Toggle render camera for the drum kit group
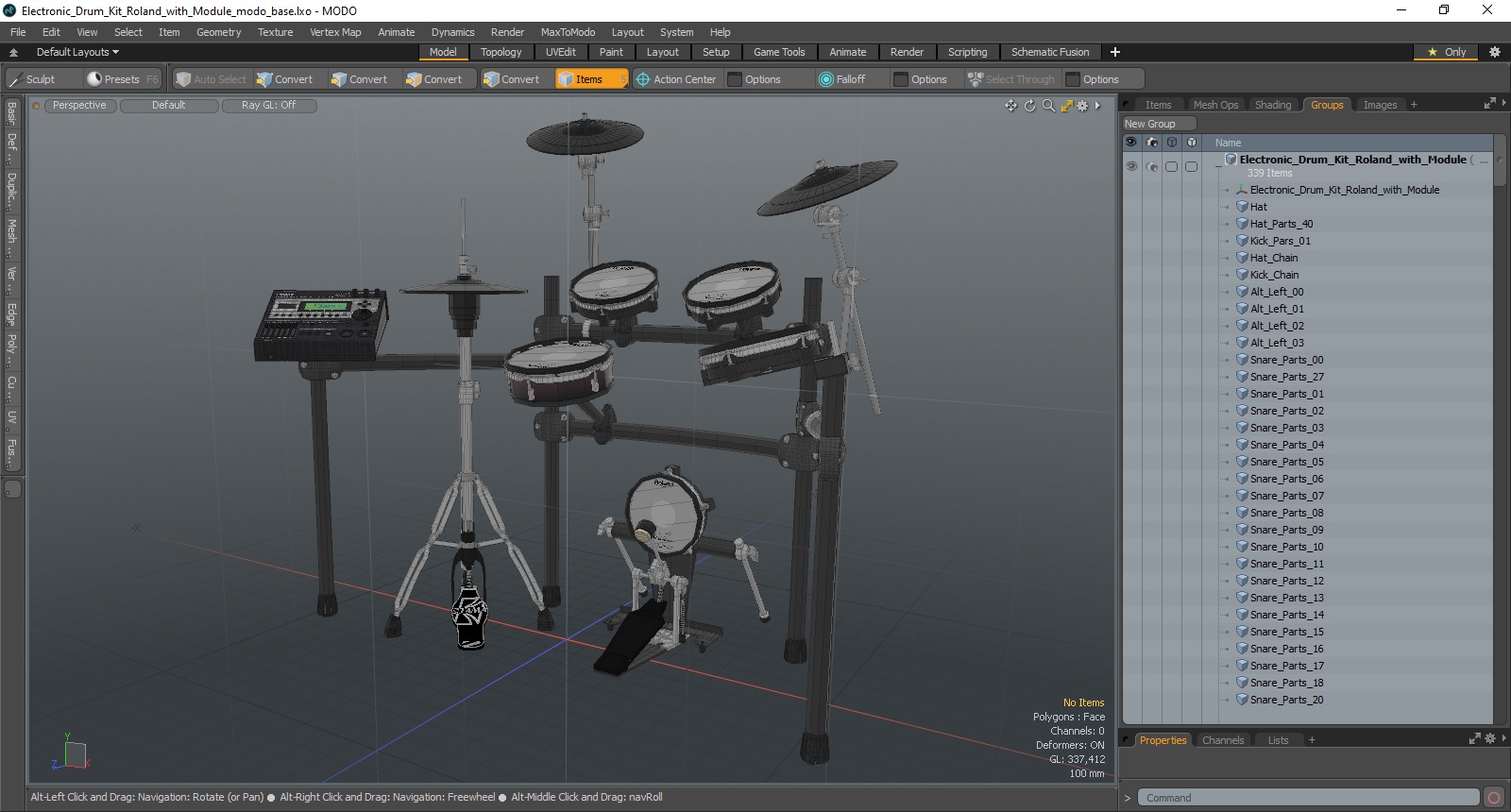Screen dimensions: 1511x812 point(1151,166)
